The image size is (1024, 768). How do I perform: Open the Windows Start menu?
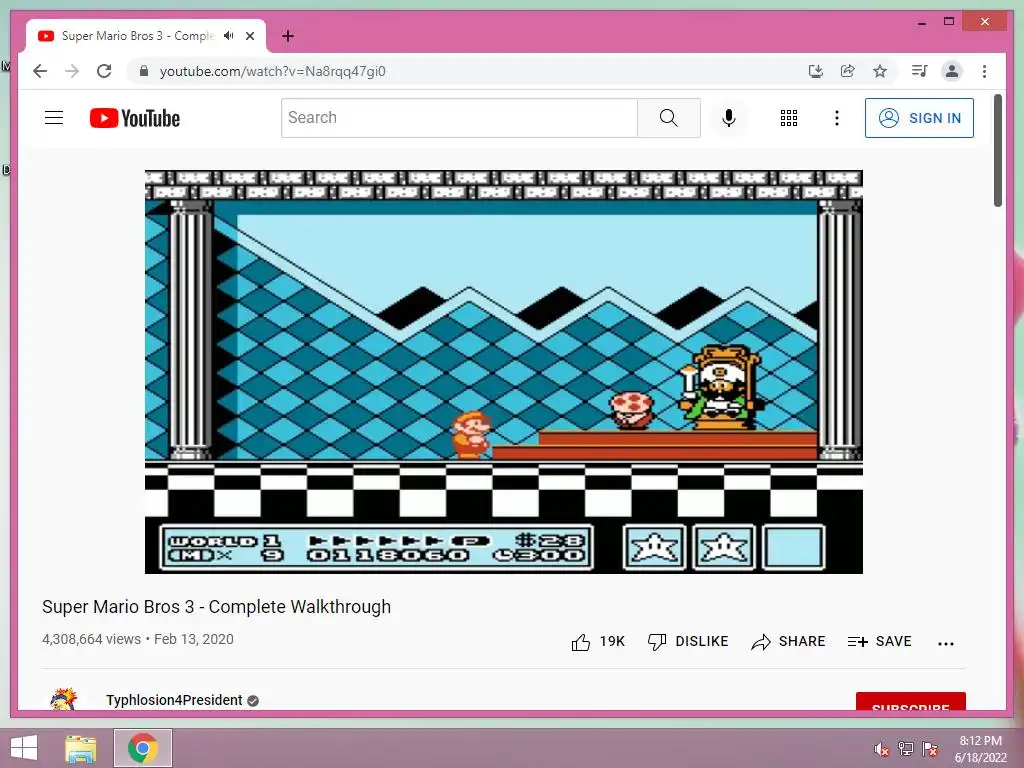click(24, 748)
